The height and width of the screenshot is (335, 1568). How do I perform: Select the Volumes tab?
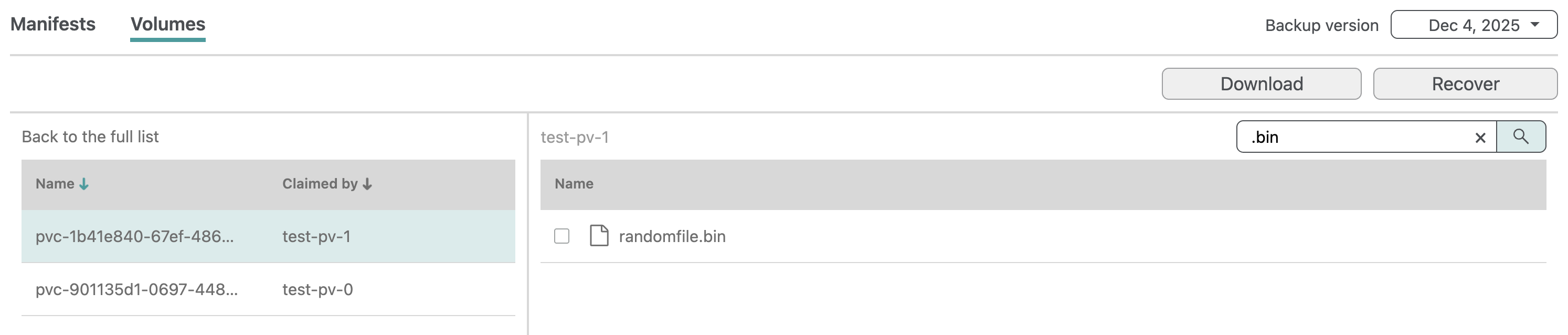point(168,24)
